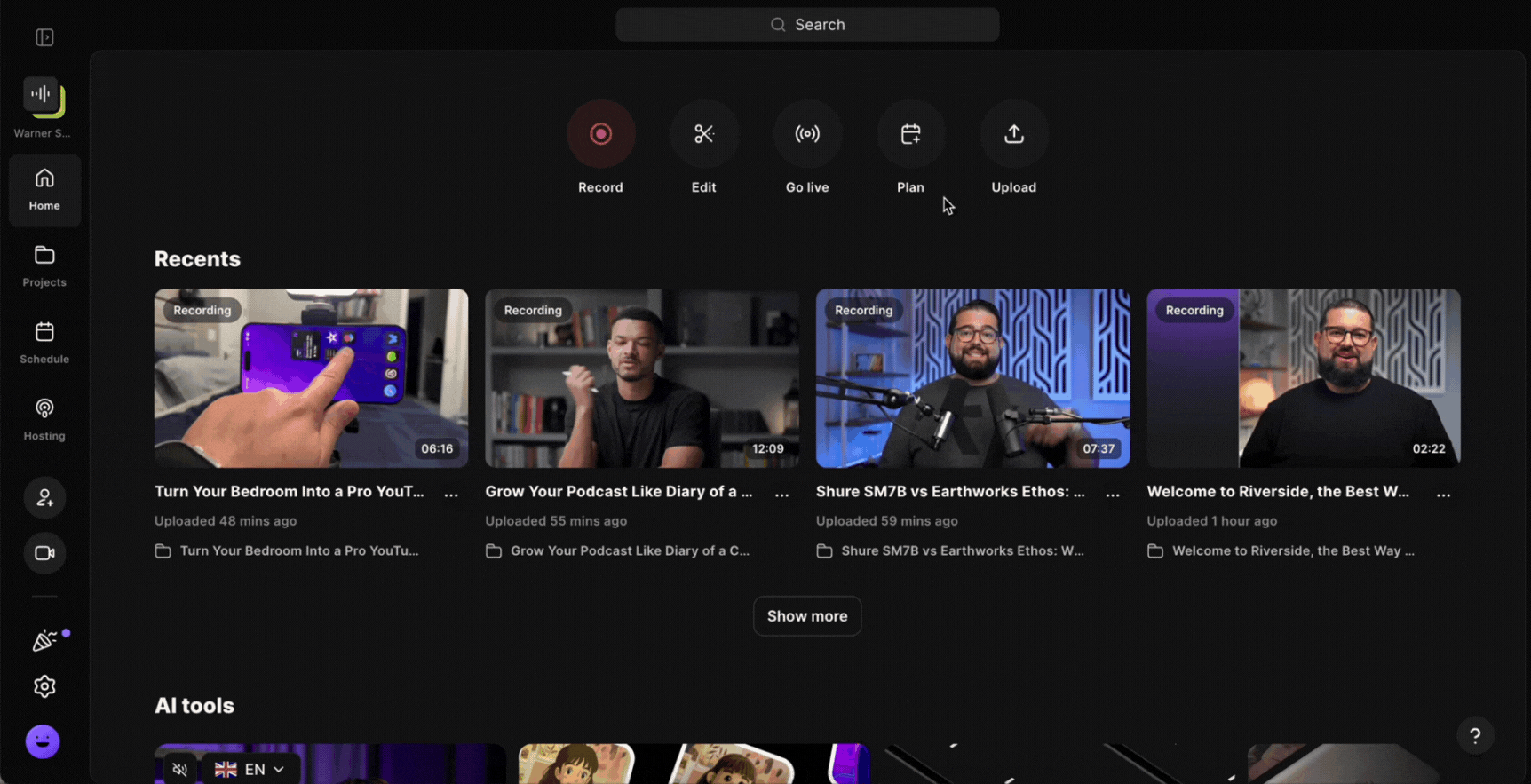Open Schedule in the sidebar
Screen dimensions: 1531x784
44,343
